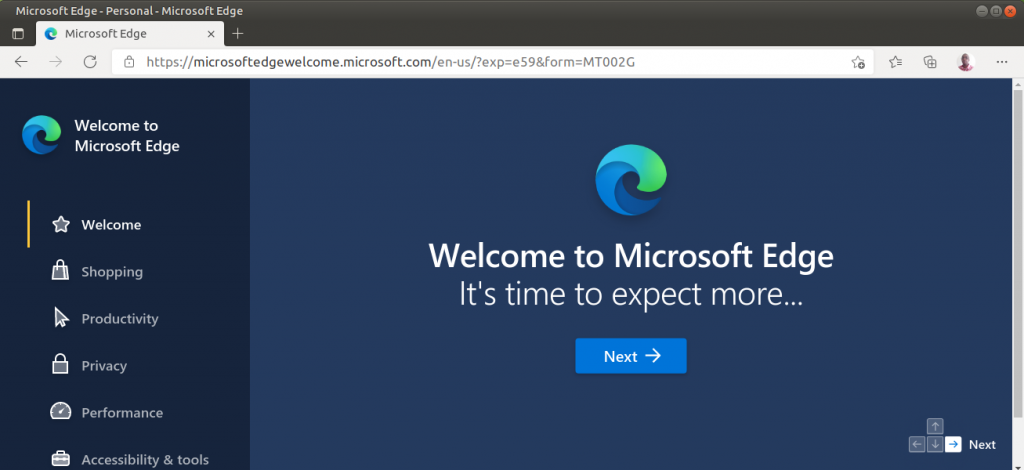The width and height of the screenshot is (1024, 470).
Task: Add this page to favorites star
Action: point(858,62)
